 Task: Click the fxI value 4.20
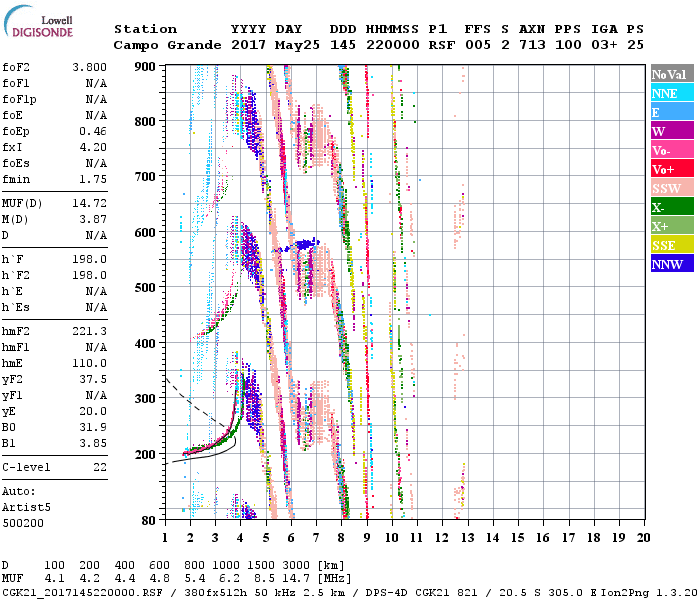[x=93, y=147]
